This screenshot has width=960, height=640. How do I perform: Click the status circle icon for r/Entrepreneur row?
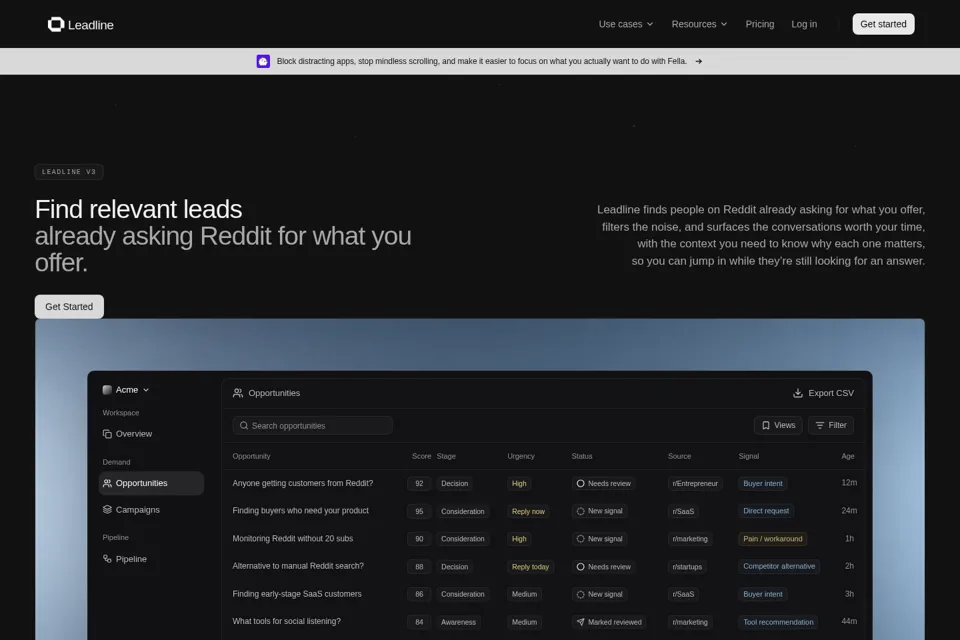pos(580,484)
